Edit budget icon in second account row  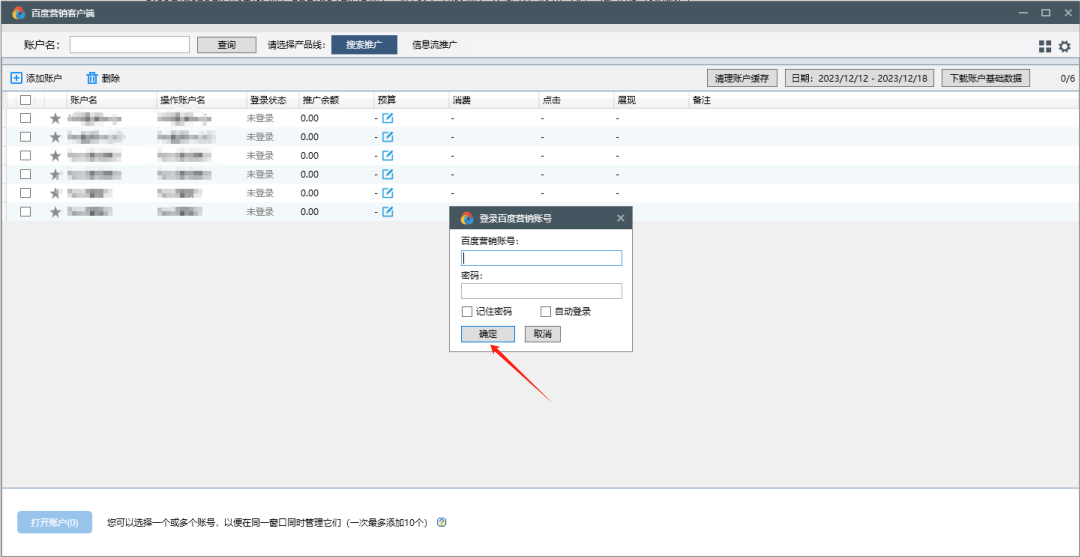pyautogui.click(x=388, y=136)
